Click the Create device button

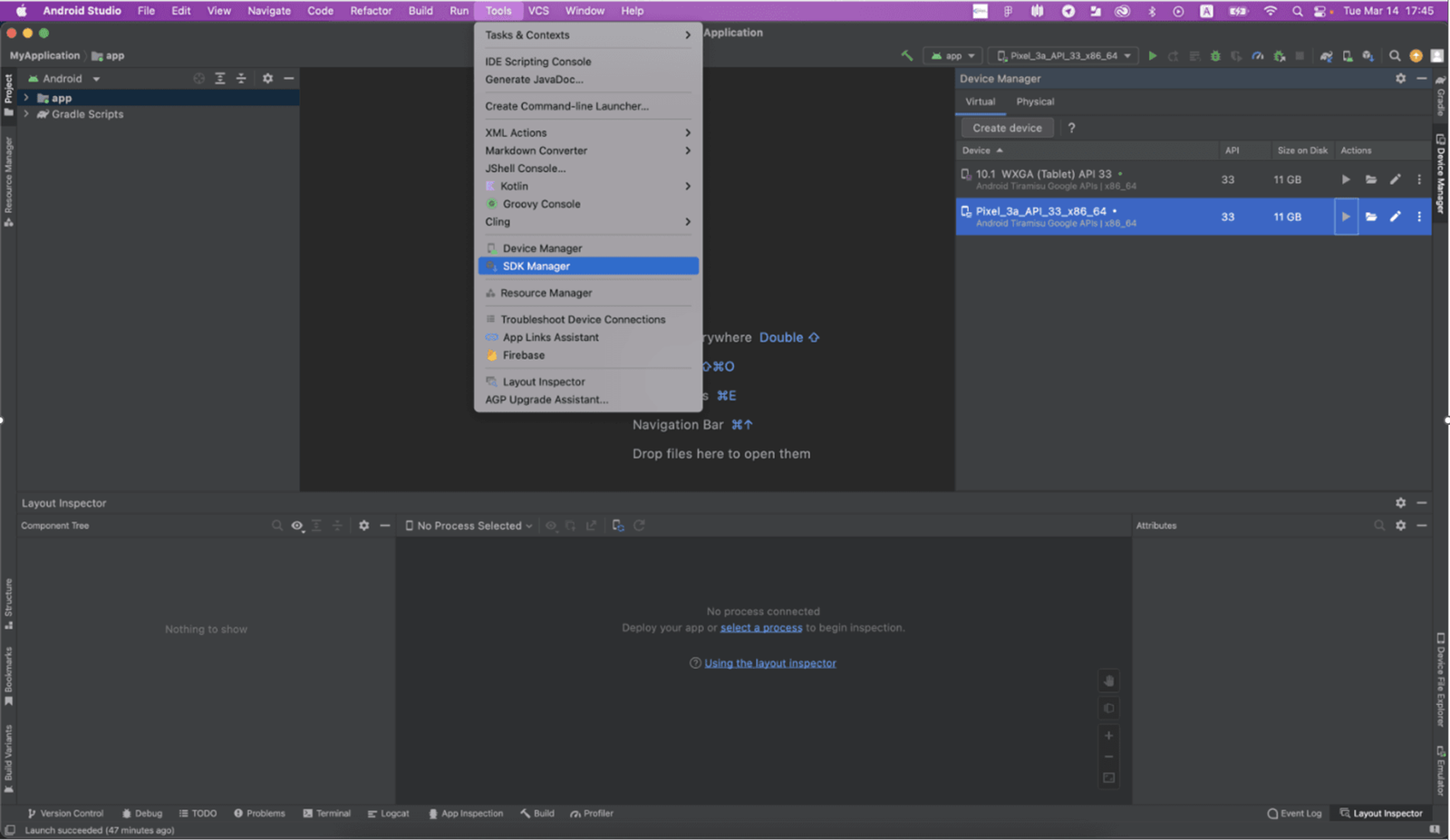(x=1007, y=128)
